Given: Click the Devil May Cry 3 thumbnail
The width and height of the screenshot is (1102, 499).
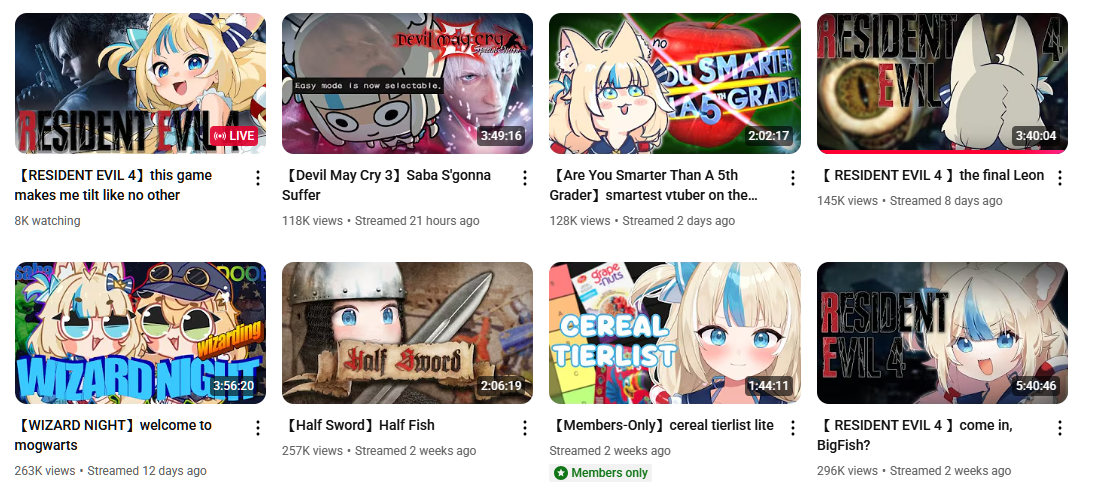Looking at the screenshot, I should [x=408, y=83].
